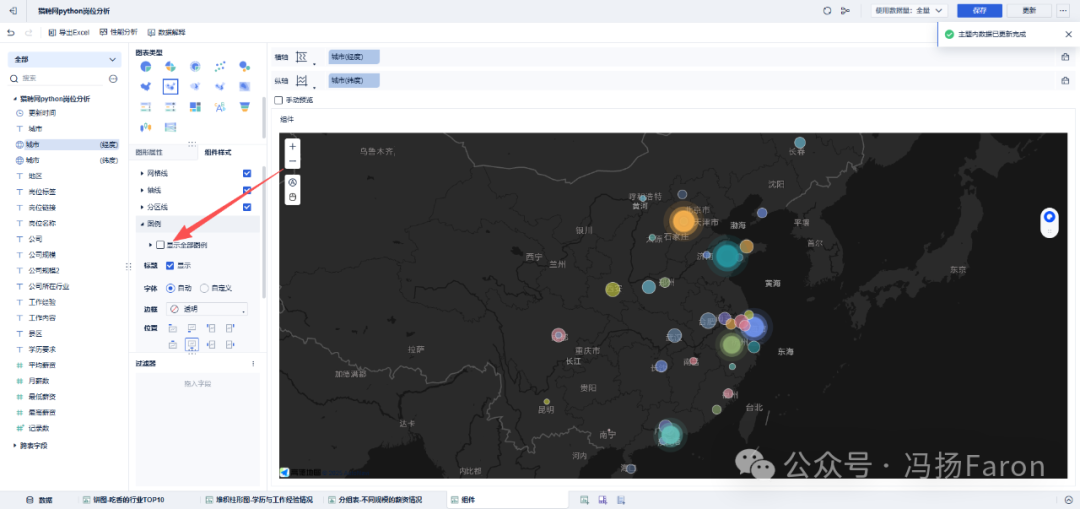
Task: Open the 边框 透明 border dropdown
Action: coord(207,309)
